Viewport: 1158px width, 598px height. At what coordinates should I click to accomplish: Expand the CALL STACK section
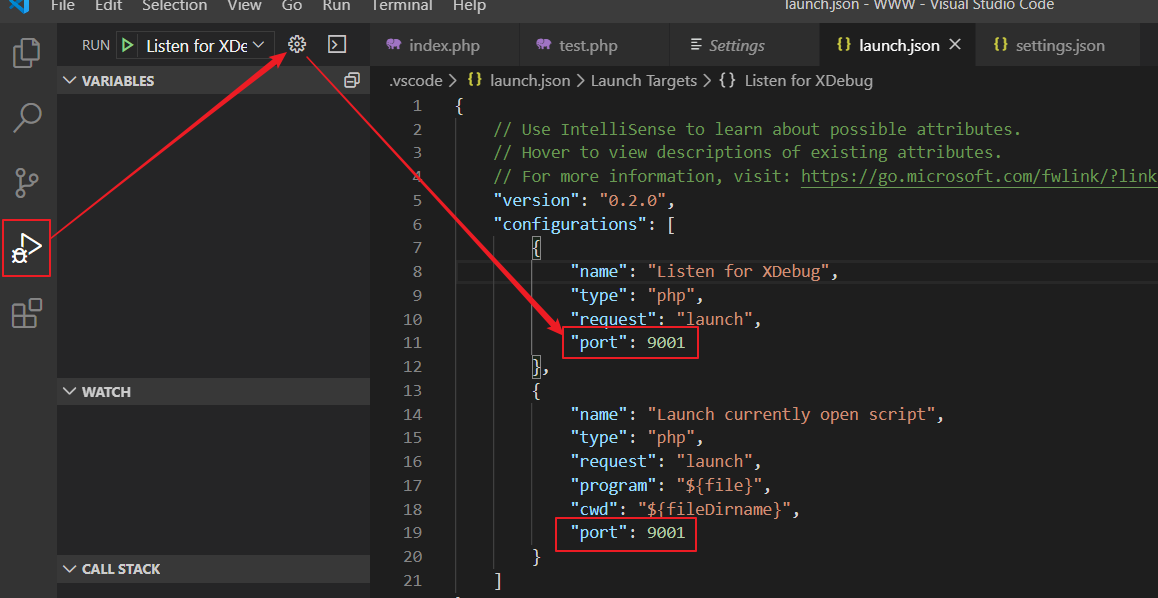[x=69, y=568]
